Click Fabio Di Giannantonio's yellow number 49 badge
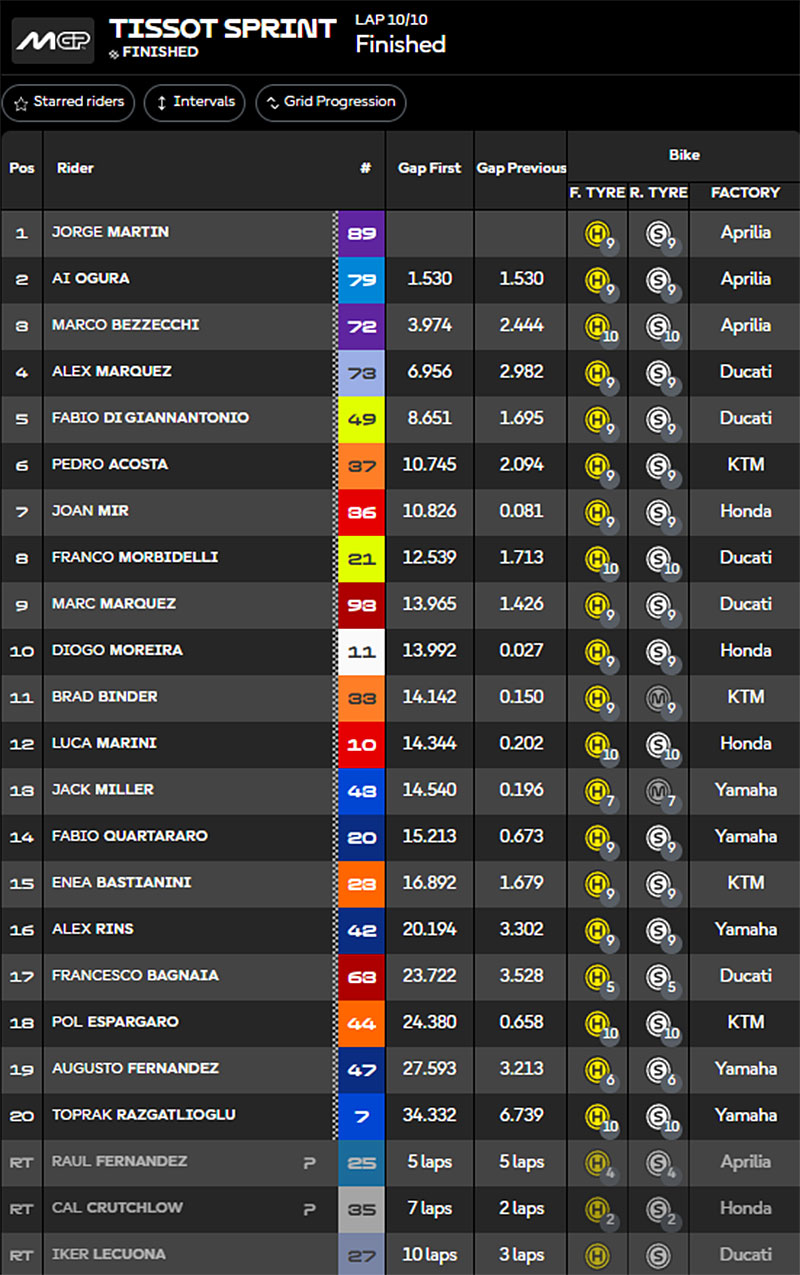Image resolution: width=800 pixels, height=1275 pixels. 361,418
